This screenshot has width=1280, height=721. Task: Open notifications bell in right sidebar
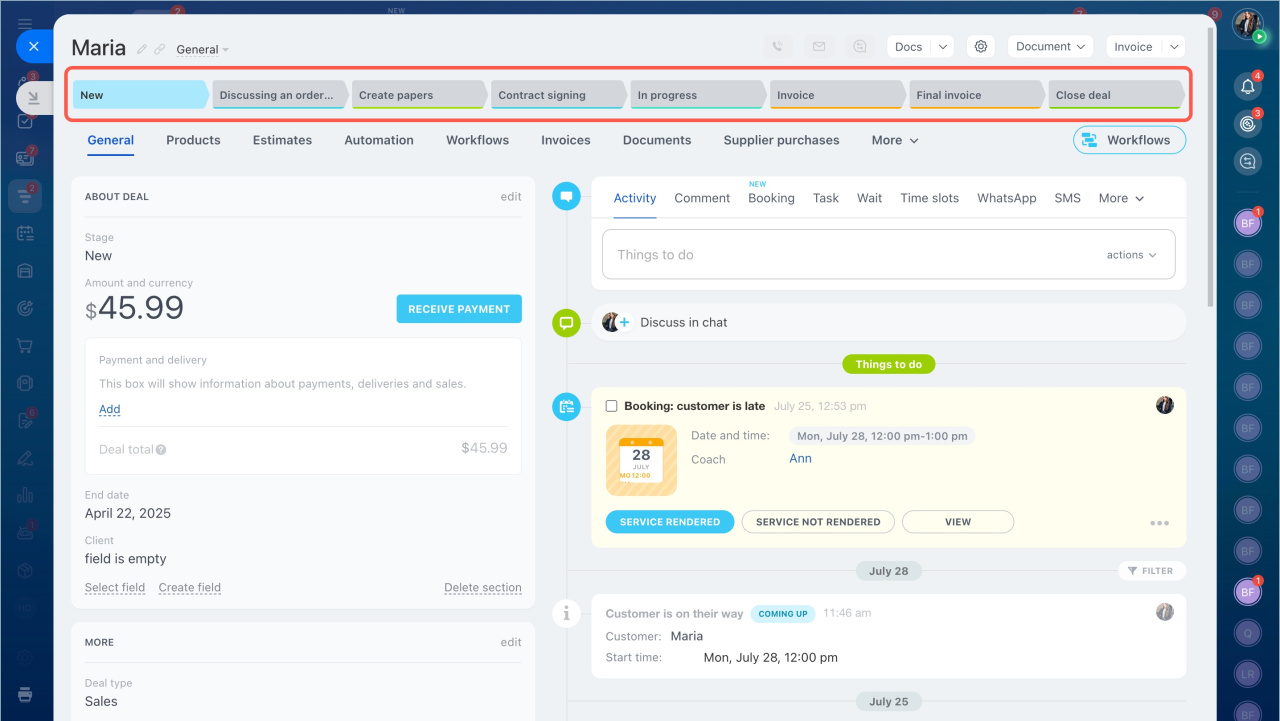1247,86
